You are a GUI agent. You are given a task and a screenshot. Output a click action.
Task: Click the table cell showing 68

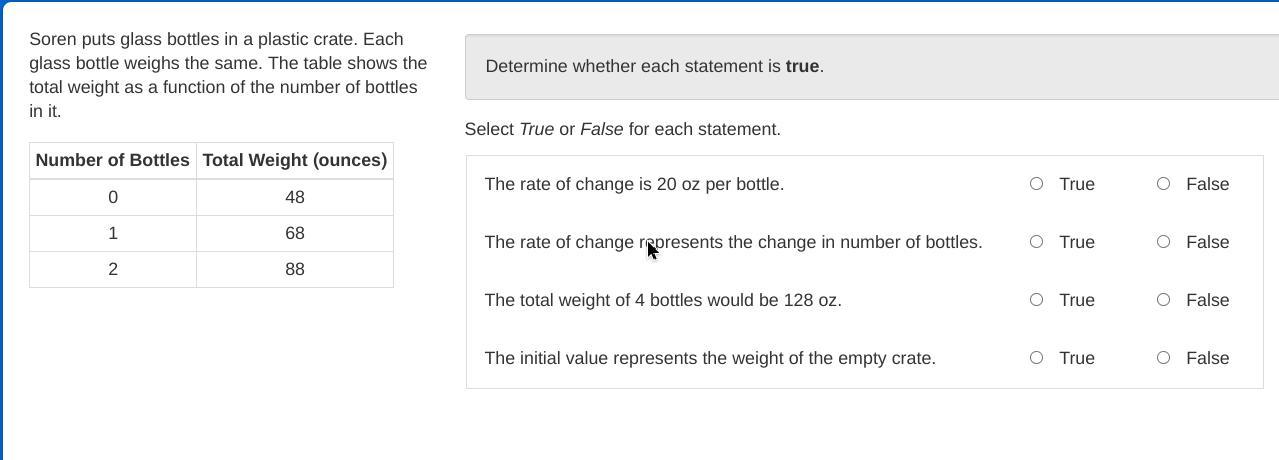pyautogui.click(x=294, y=233)
